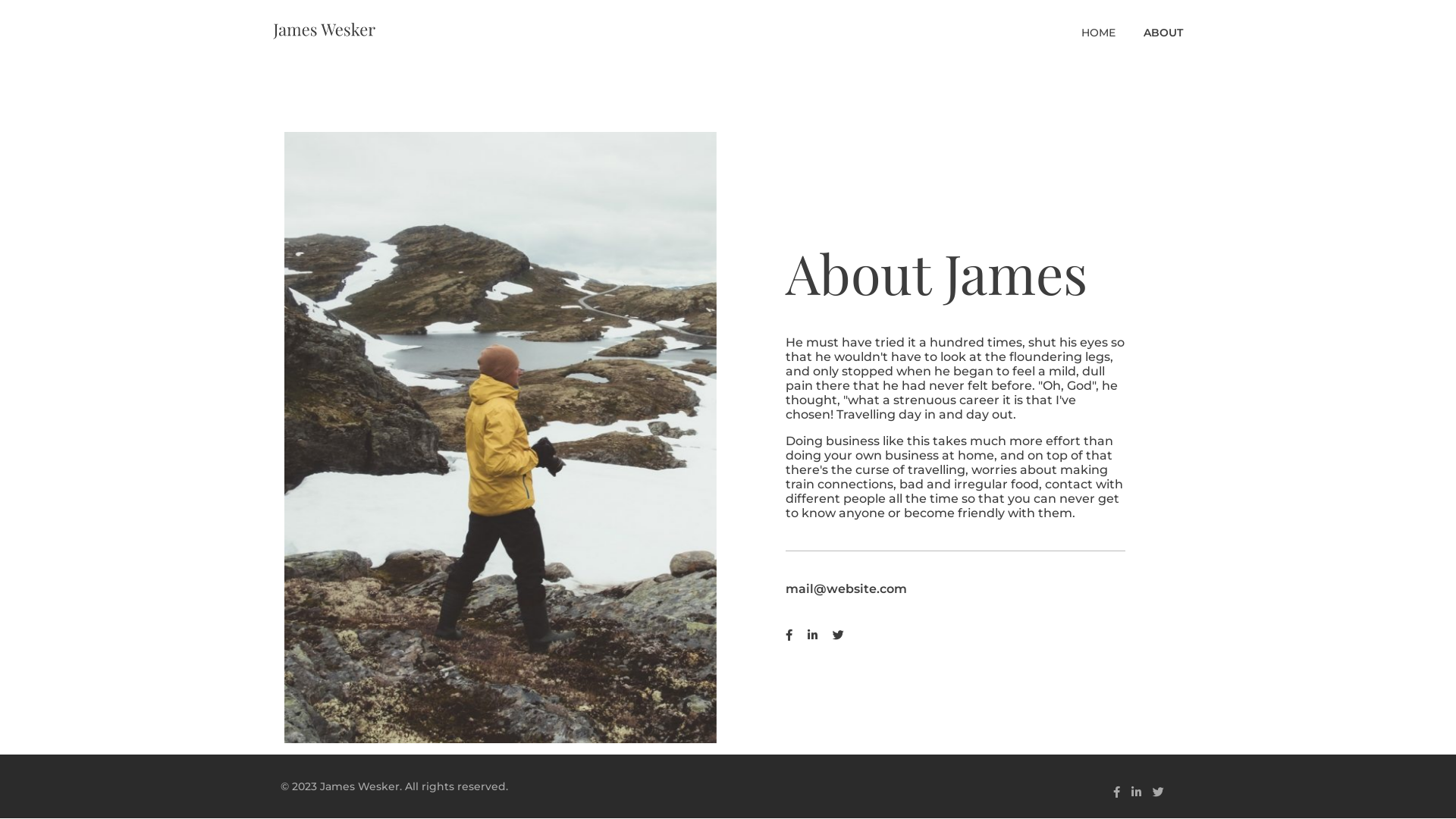Open the Twitter icon below the email

[838, 635]
